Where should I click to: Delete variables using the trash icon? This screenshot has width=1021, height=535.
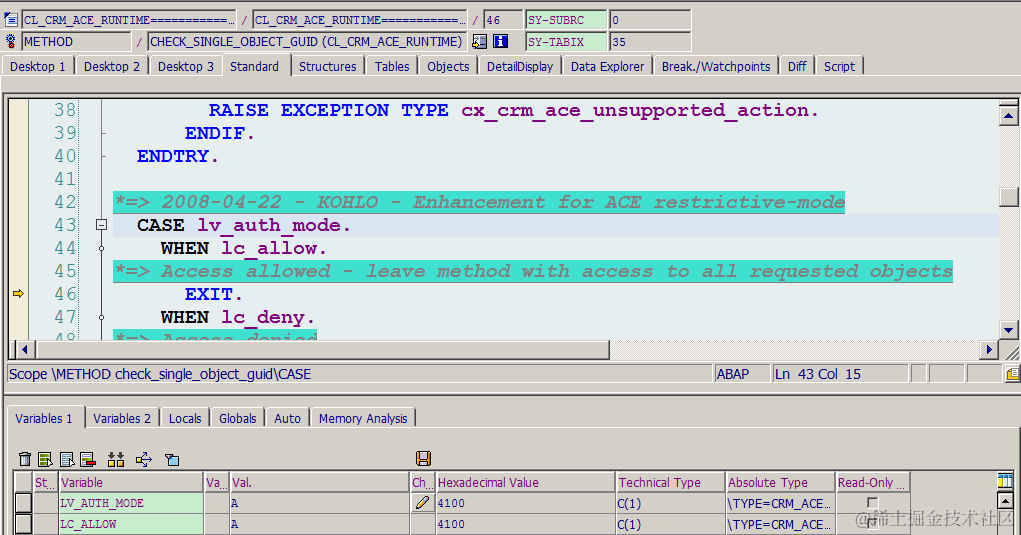pos(25,460)
